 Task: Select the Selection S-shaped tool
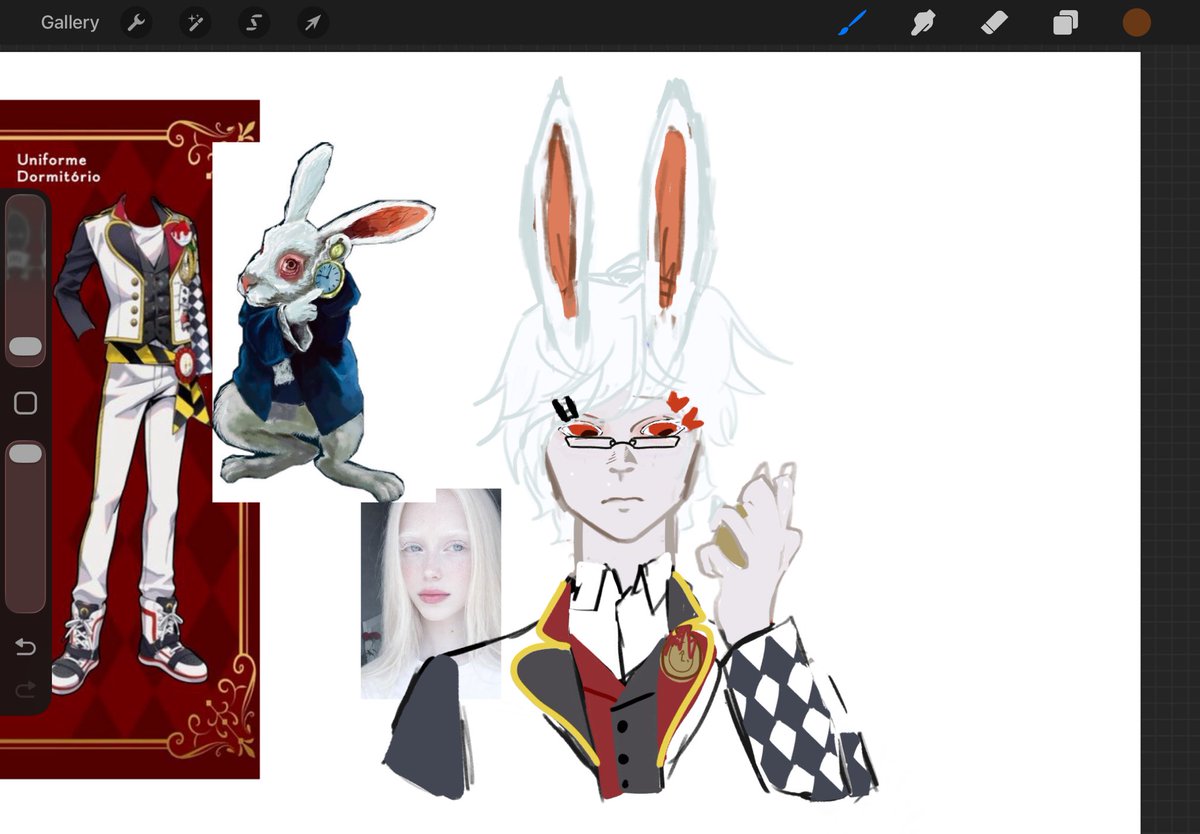click(254, 23)
